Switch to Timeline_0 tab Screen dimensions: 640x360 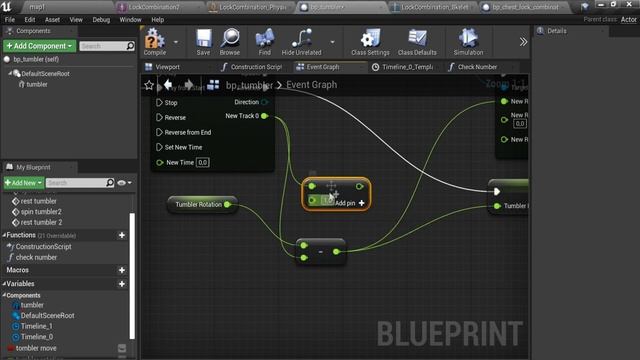coord(407,67)
